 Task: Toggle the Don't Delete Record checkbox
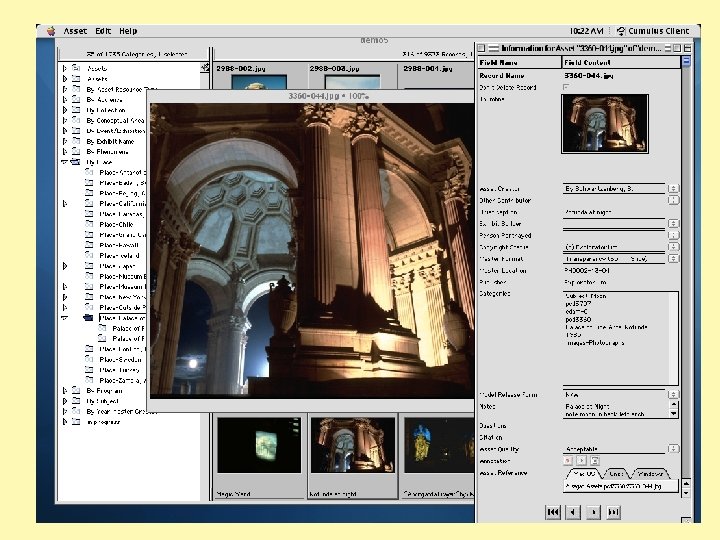(x=566, y=87)
